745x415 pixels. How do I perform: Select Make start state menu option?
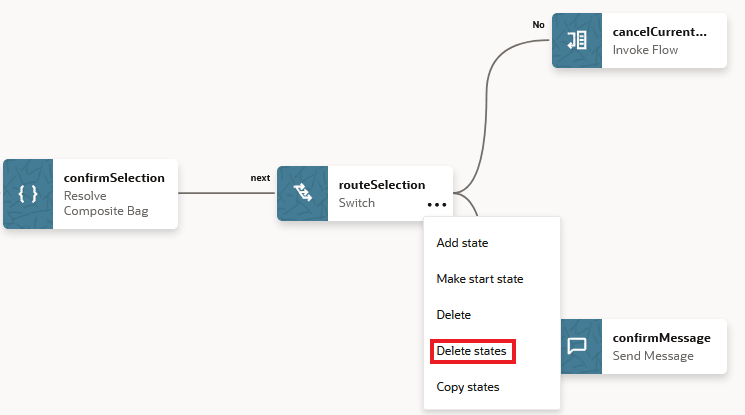coord(479,279)
